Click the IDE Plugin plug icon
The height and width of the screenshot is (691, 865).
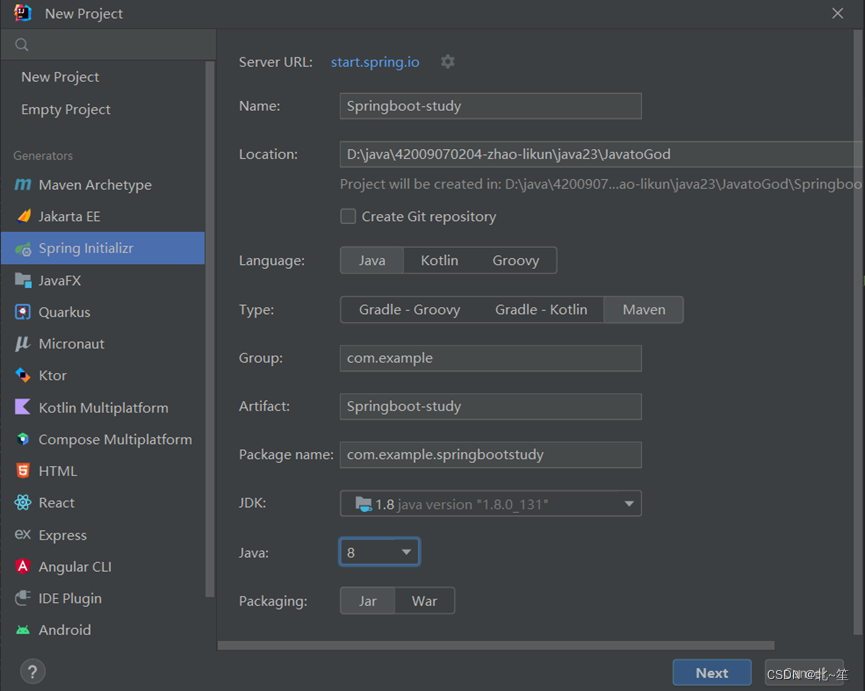23,598
